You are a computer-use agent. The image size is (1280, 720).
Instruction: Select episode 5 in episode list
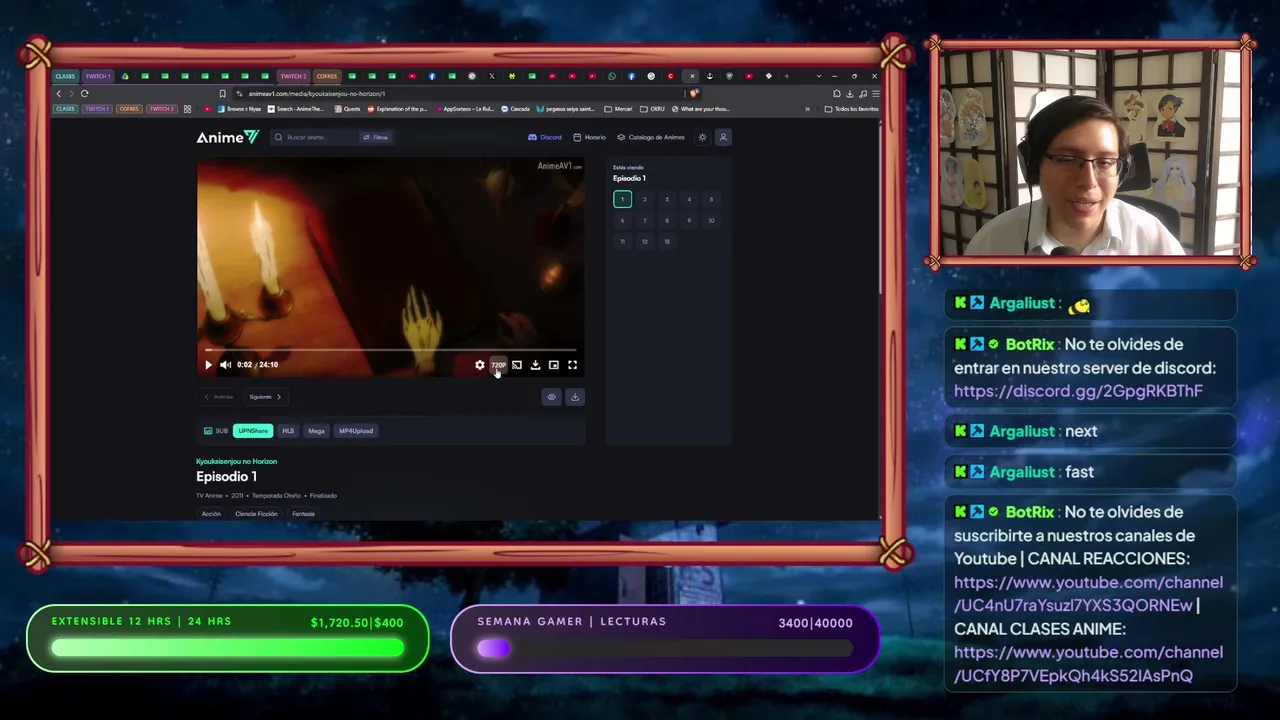pyautogui.click(x=711, y=199)
